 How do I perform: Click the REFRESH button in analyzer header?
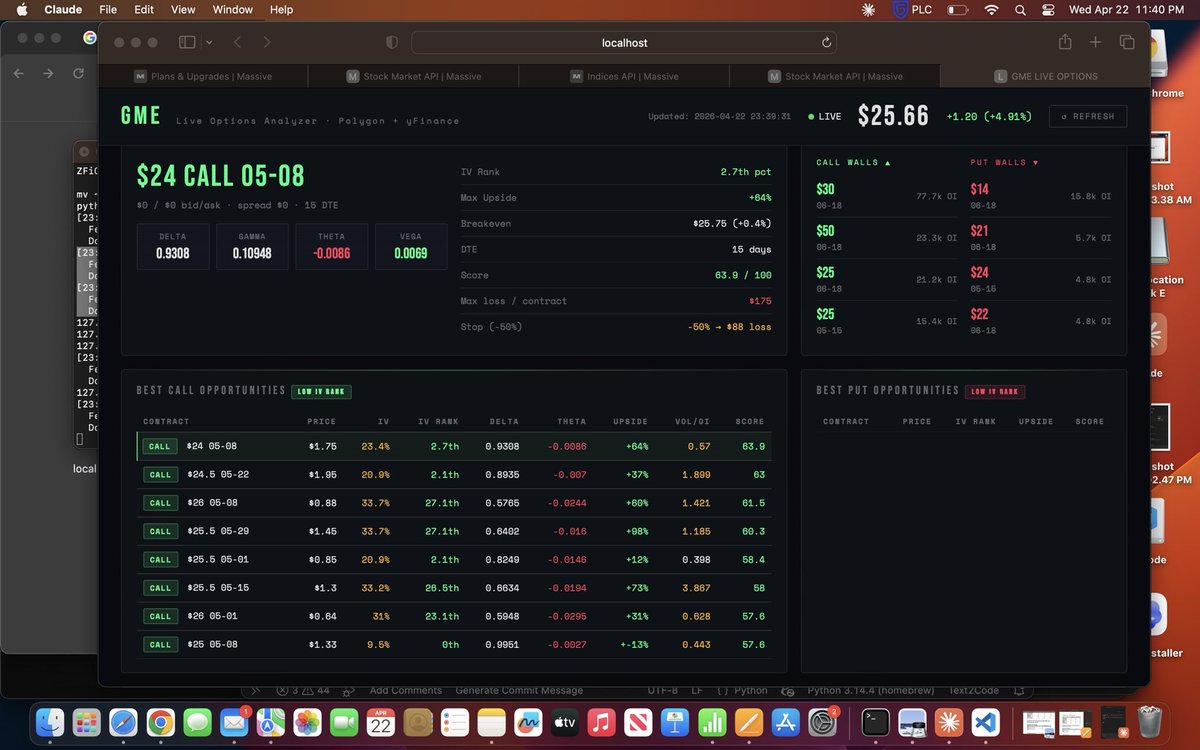point(1088,116)
